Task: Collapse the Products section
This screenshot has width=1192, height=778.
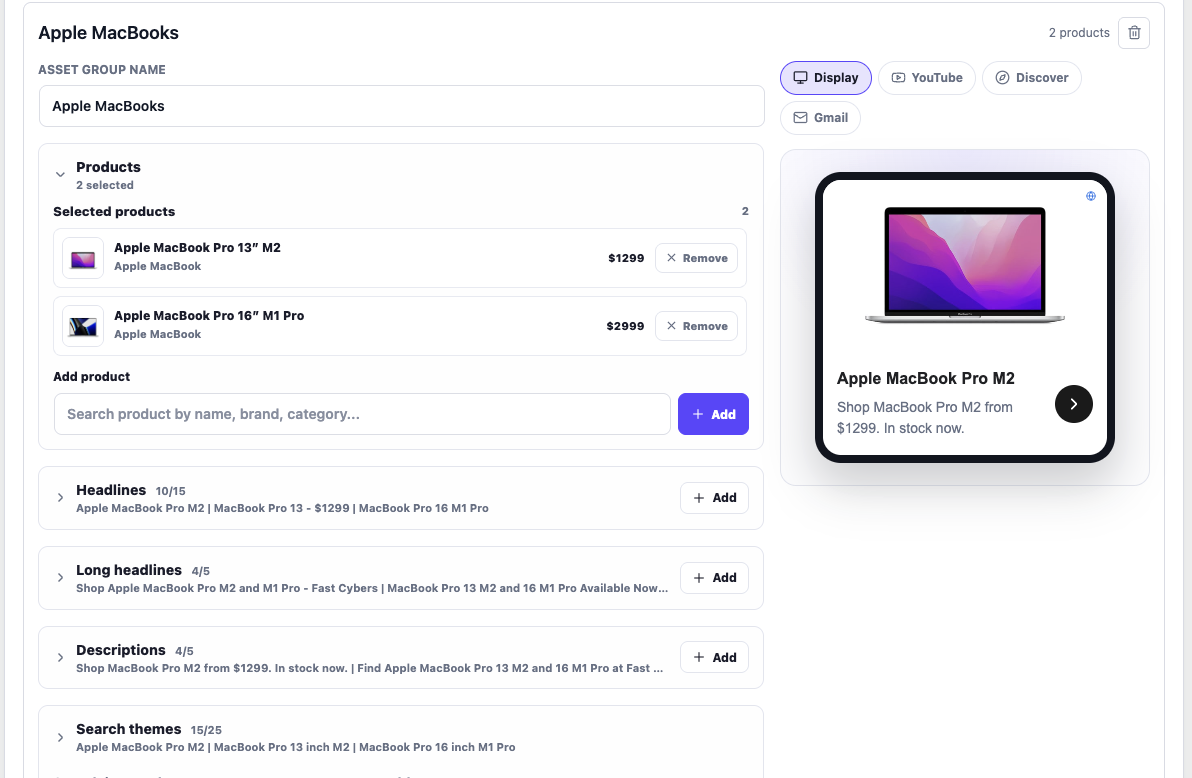Action: point(60,175)
